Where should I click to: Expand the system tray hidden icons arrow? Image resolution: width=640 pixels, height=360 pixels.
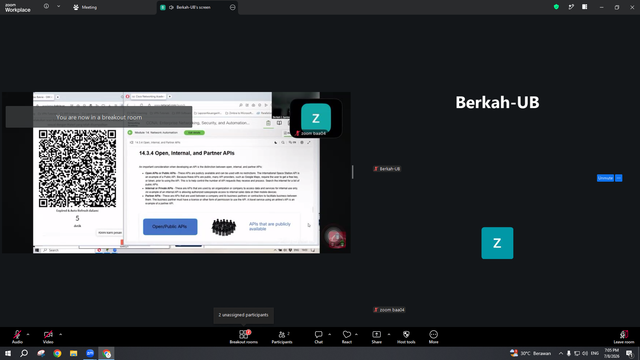(x=561, y=353)
